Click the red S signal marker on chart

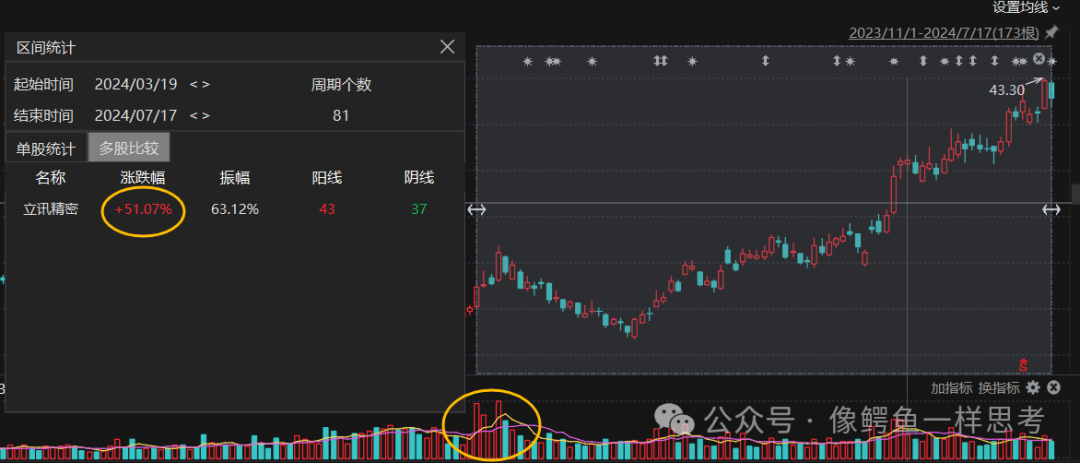[x=1024, y=364]
